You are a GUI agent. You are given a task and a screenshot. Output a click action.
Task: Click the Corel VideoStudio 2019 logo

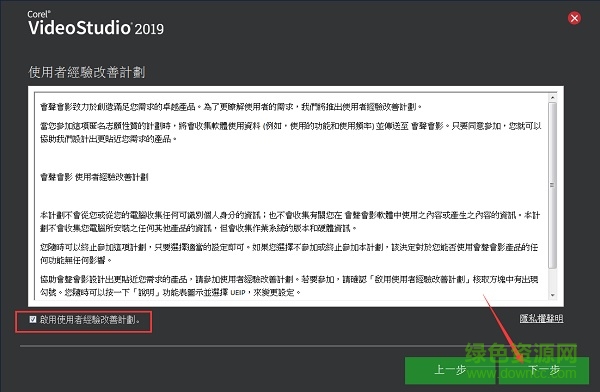[96, 23]
